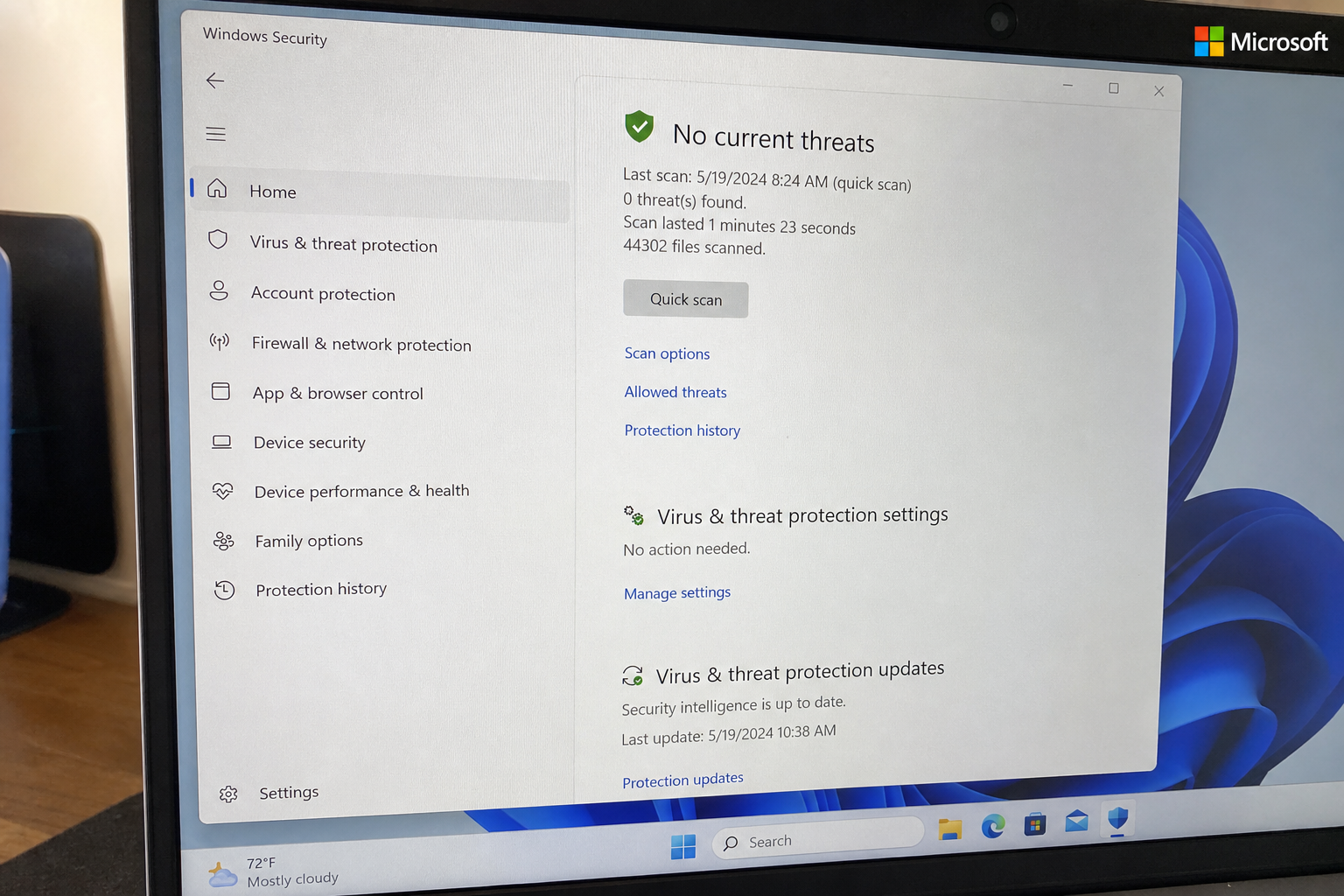Open Virus & threat protection page
This screenshot has height=896, width=1344.
tap(344, 244)
